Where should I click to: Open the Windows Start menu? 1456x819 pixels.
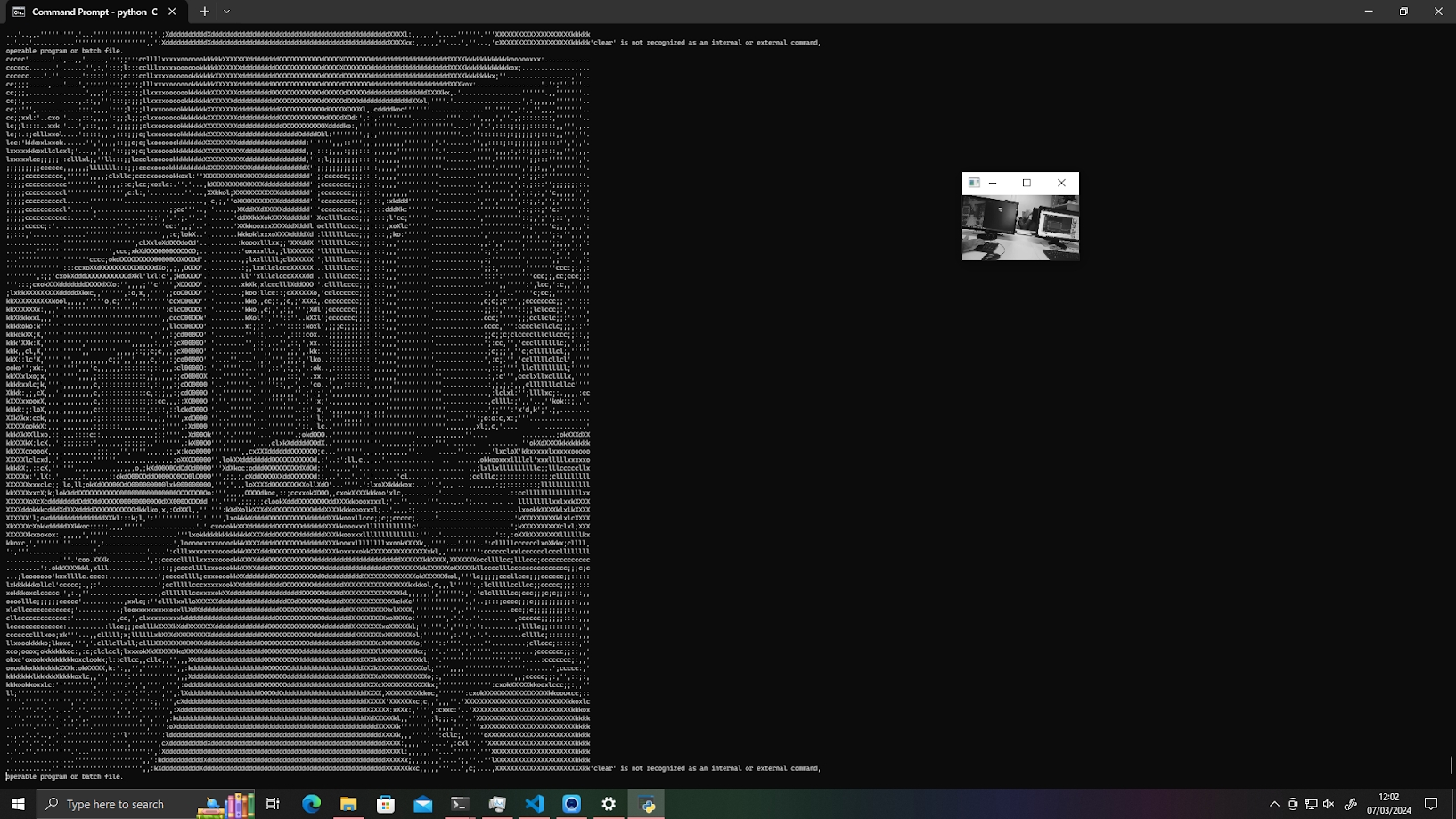[x=18, y=804]
